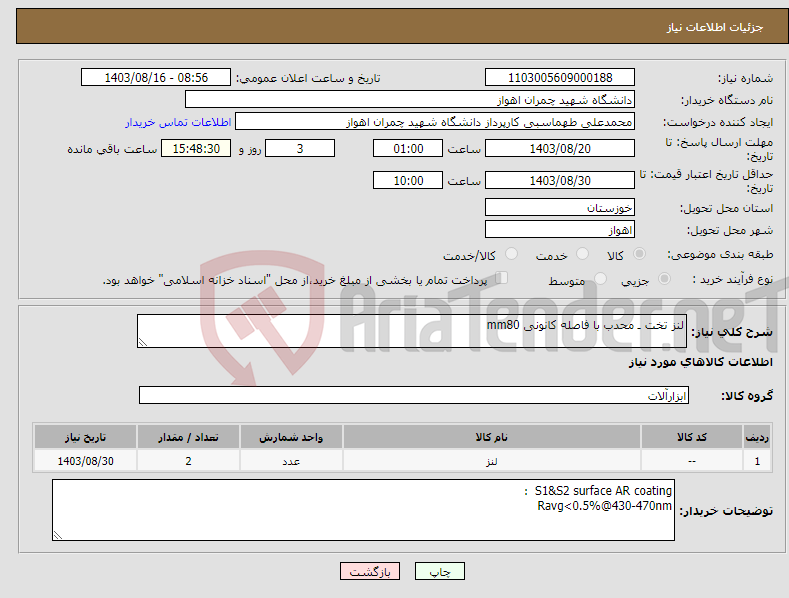The height and width of the screenshot is (598, 789).
Task: Click the quantity cell showing 2
Action: click(x=188, y=461)
